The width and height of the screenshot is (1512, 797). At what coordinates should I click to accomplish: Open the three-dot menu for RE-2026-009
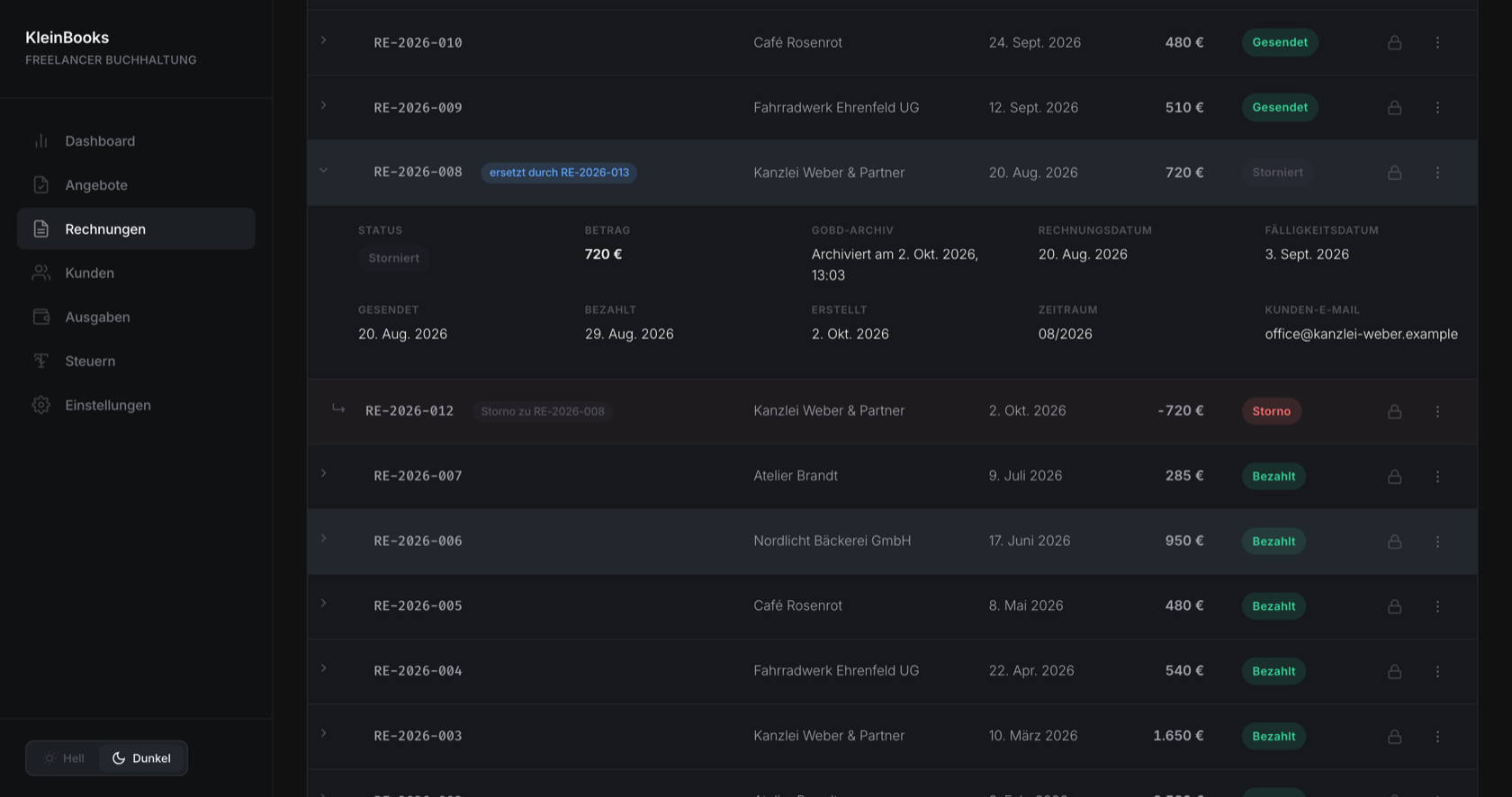pos(1437,107)
